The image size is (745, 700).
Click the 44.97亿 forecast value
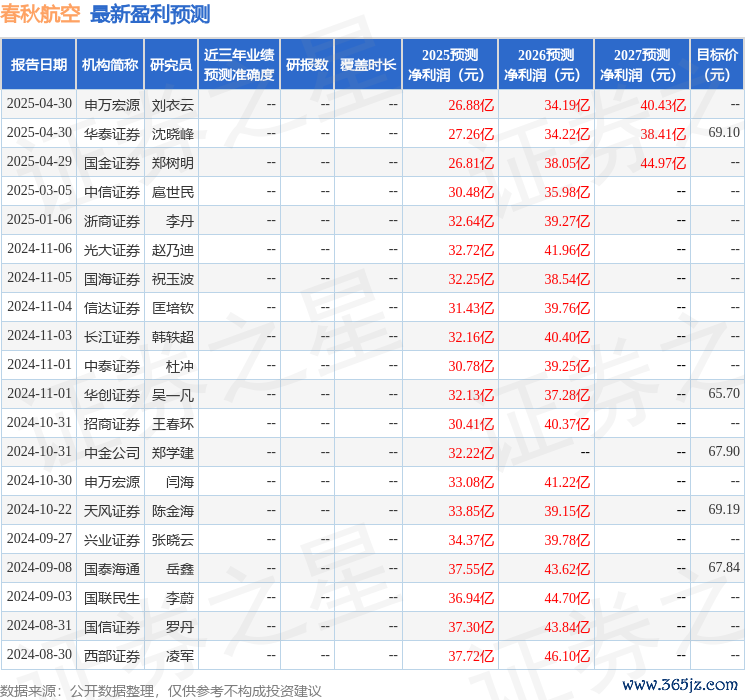tap(663, 163)
